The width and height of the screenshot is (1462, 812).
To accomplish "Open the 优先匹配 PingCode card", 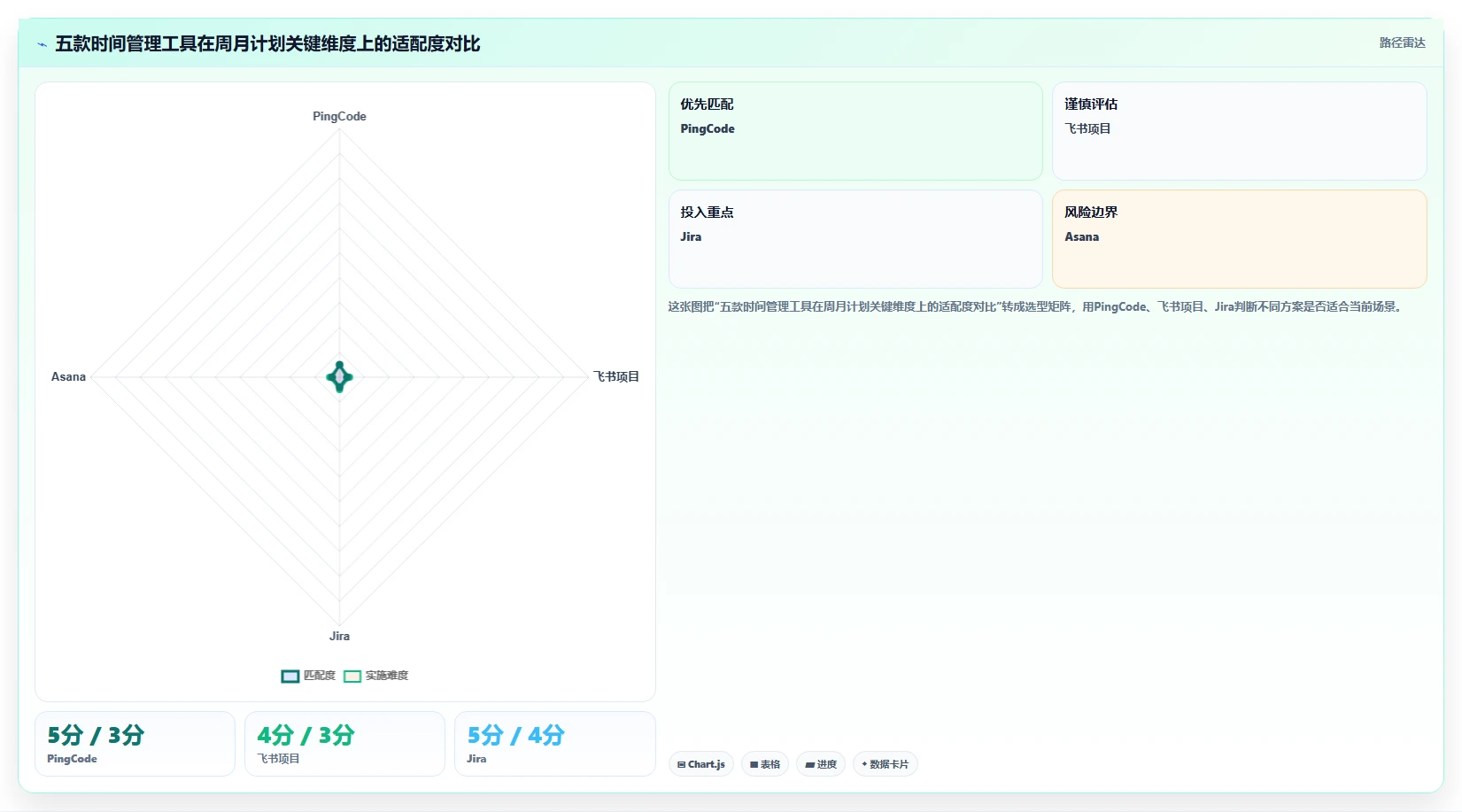I will point(855,131).
